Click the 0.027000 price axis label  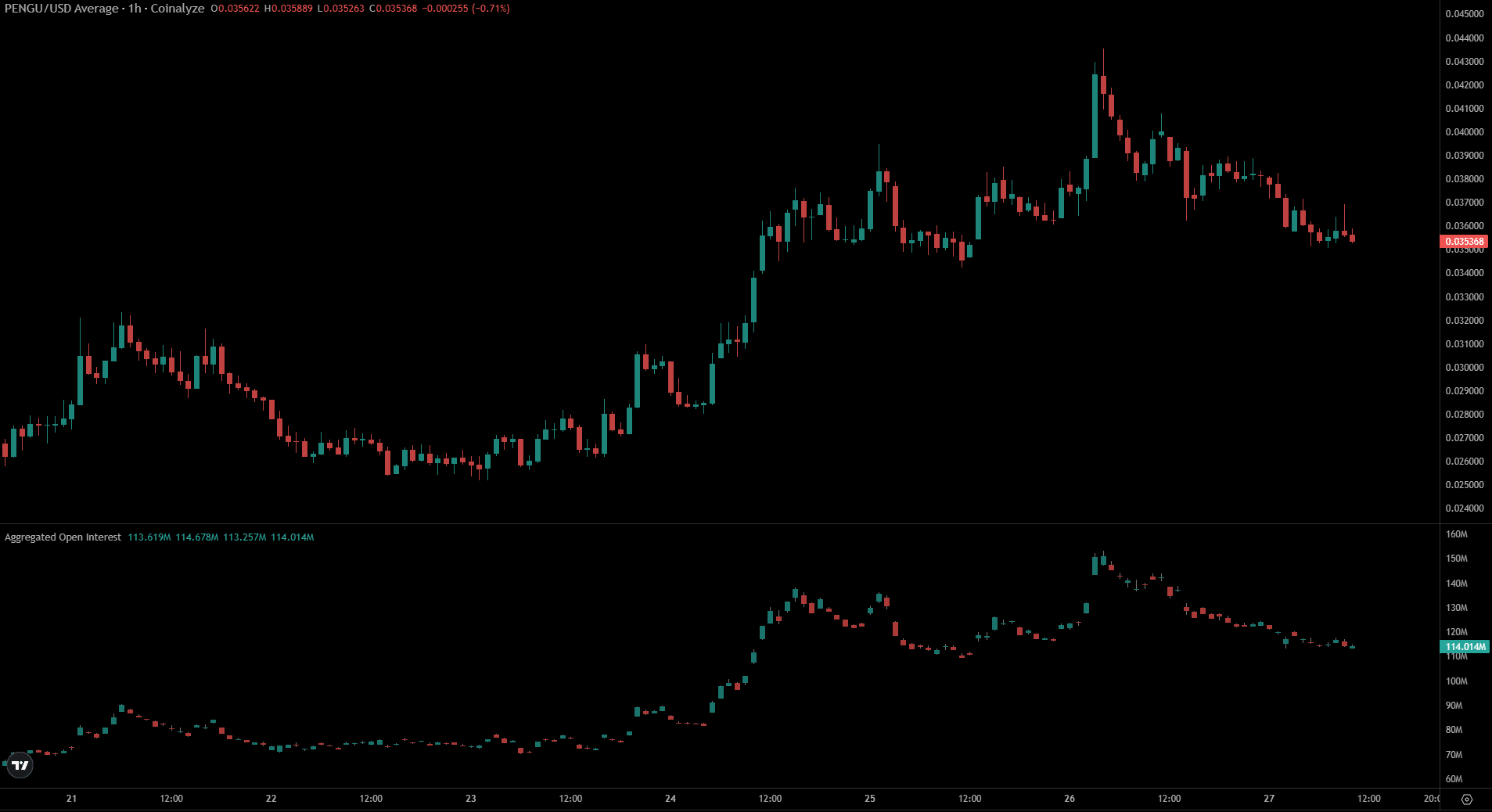tap(1464, 438)
